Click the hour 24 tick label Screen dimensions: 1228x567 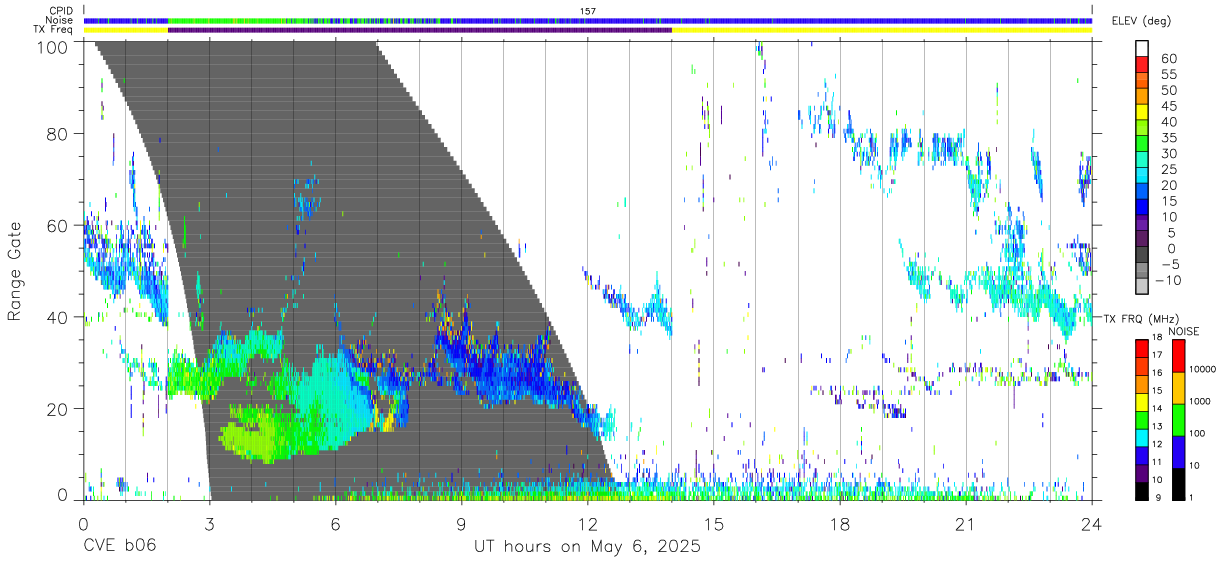click(1092, 523)
